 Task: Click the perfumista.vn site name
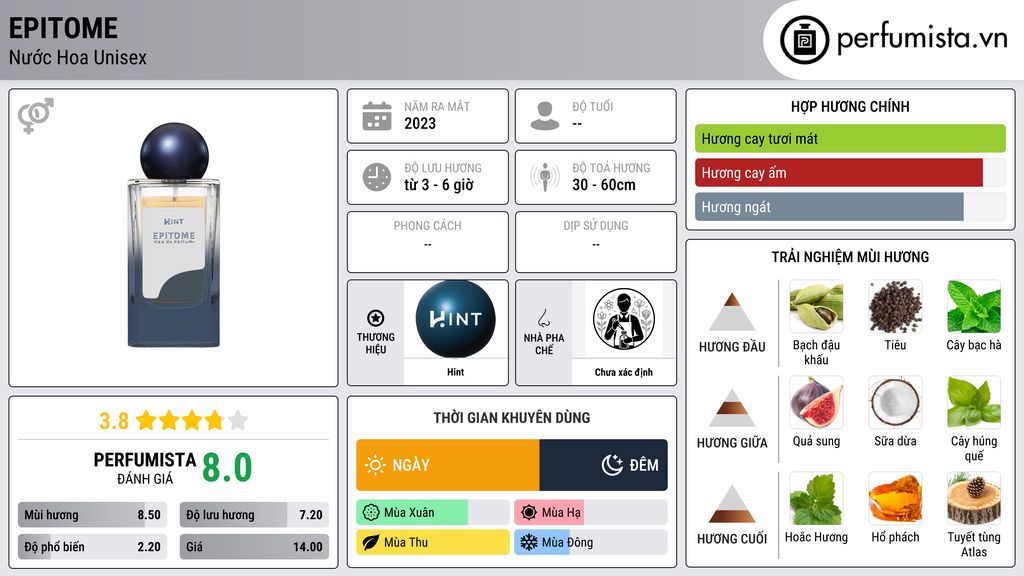click(922, 39)
